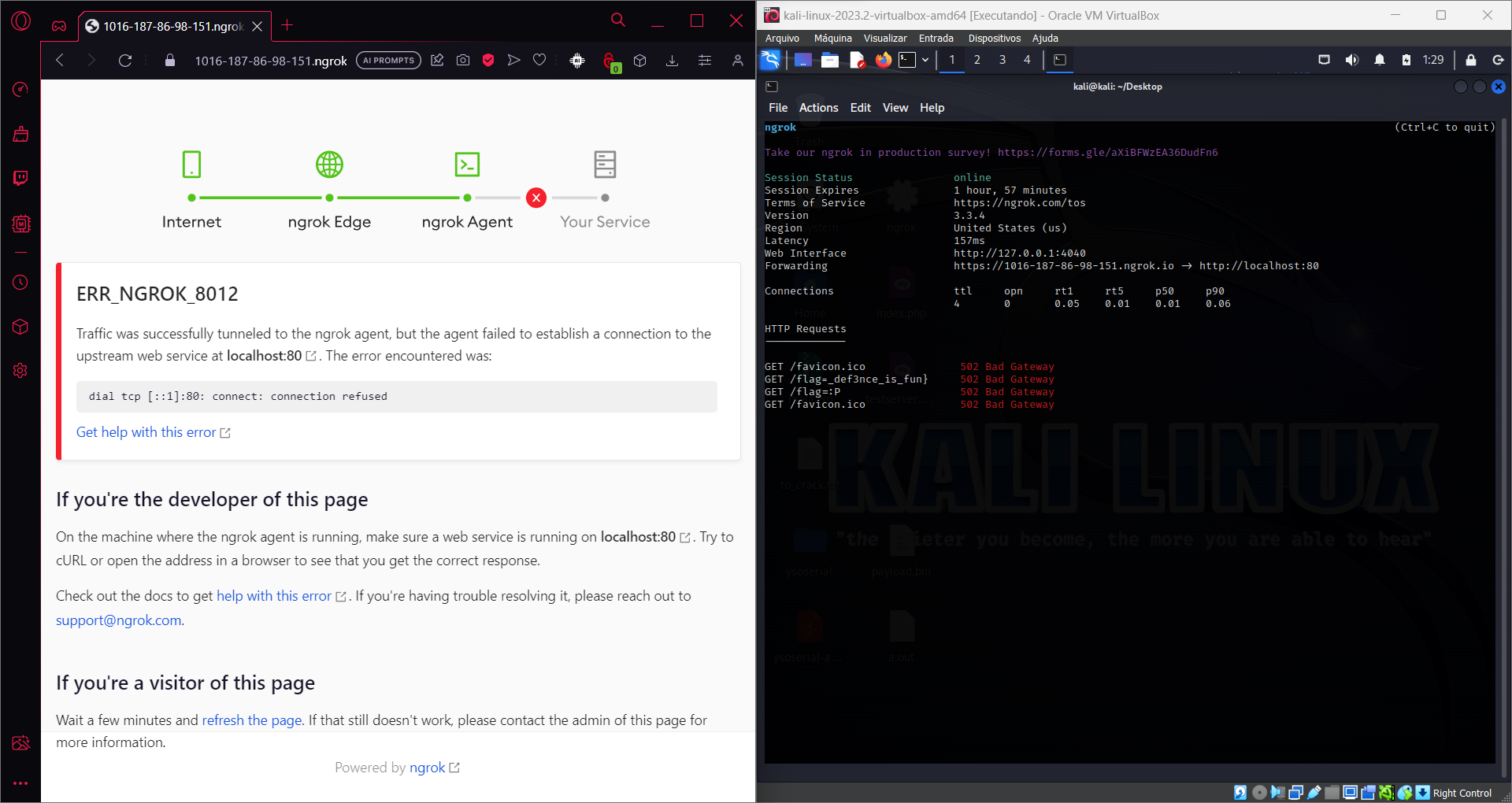Lock Kali screen with padlock icon
The height and width of the screenshot is (803, 1512).
pyautogui.click(x=1470, y=60)
